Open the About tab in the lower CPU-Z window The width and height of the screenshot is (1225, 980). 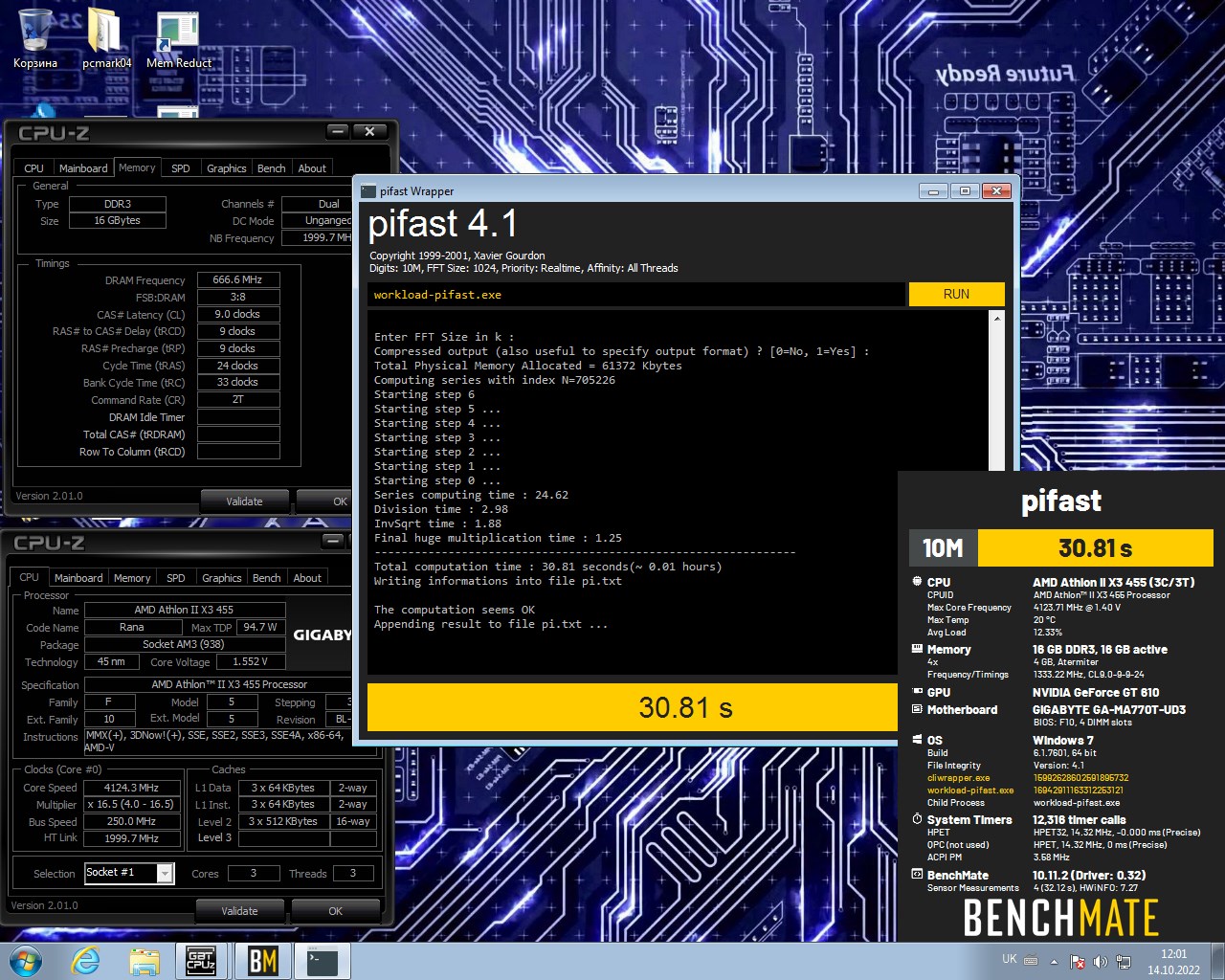[x=307, y=578]
